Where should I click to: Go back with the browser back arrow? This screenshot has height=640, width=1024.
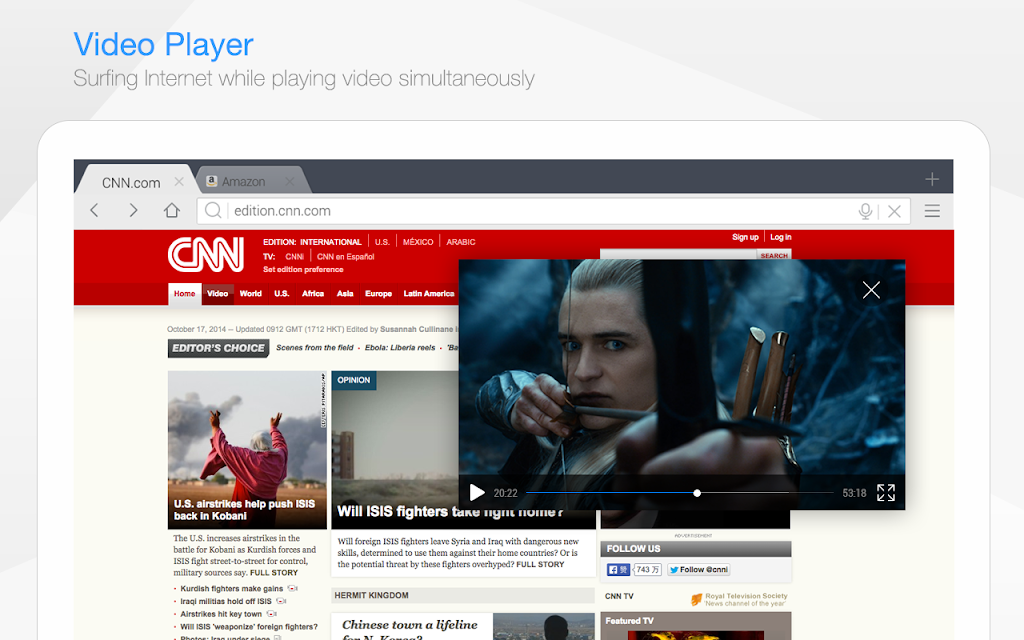coord(95,210)
